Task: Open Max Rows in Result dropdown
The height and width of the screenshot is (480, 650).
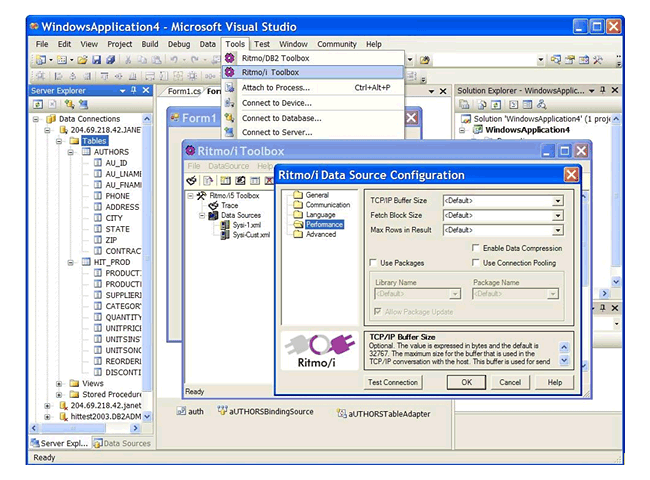Action: coord(558,230)
